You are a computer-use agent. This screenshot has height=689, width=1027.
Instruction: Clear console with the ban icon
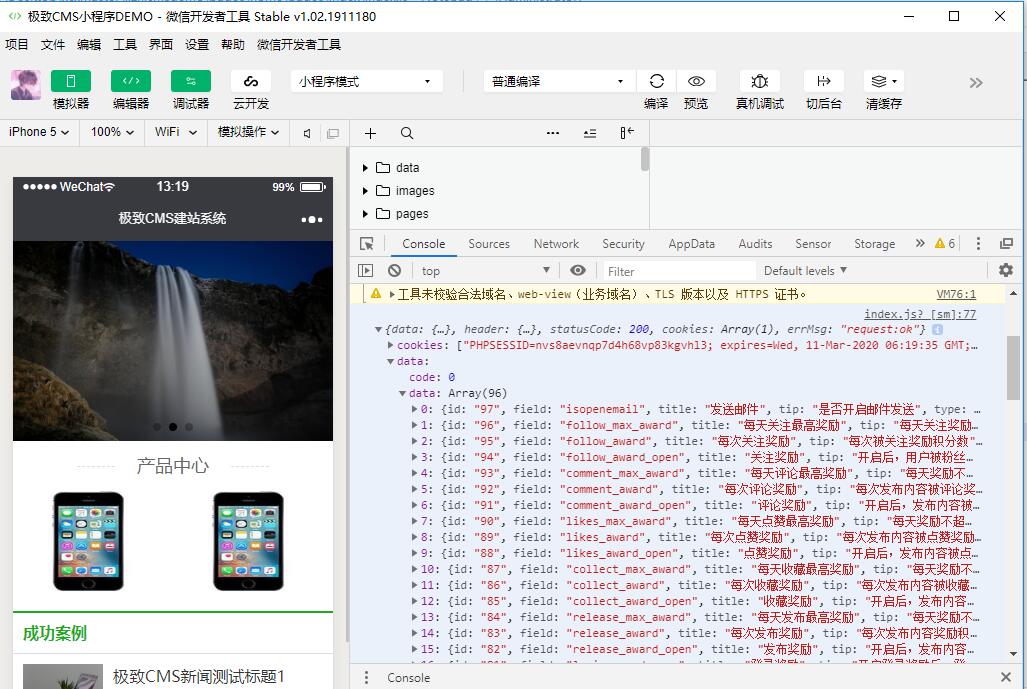(394, 270)
